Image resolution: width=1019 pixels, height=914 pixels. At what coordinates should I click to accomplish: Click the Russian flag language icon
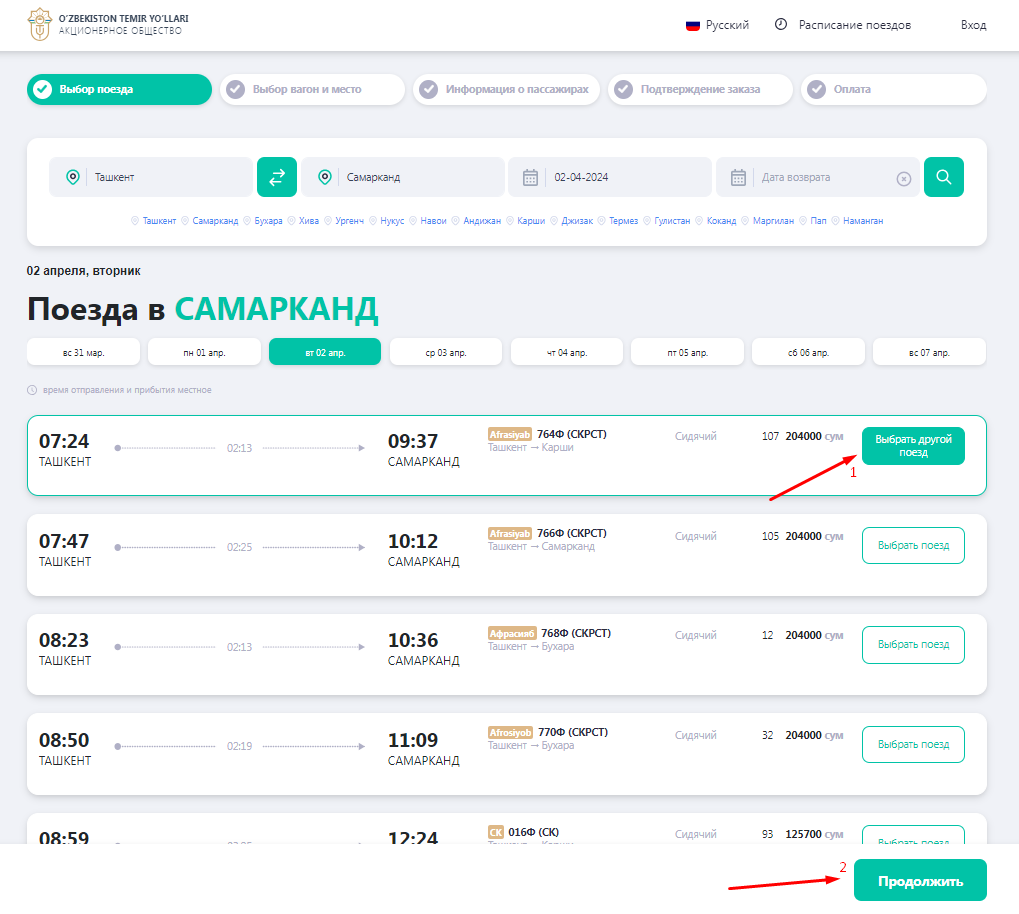(x=692, y=25)
